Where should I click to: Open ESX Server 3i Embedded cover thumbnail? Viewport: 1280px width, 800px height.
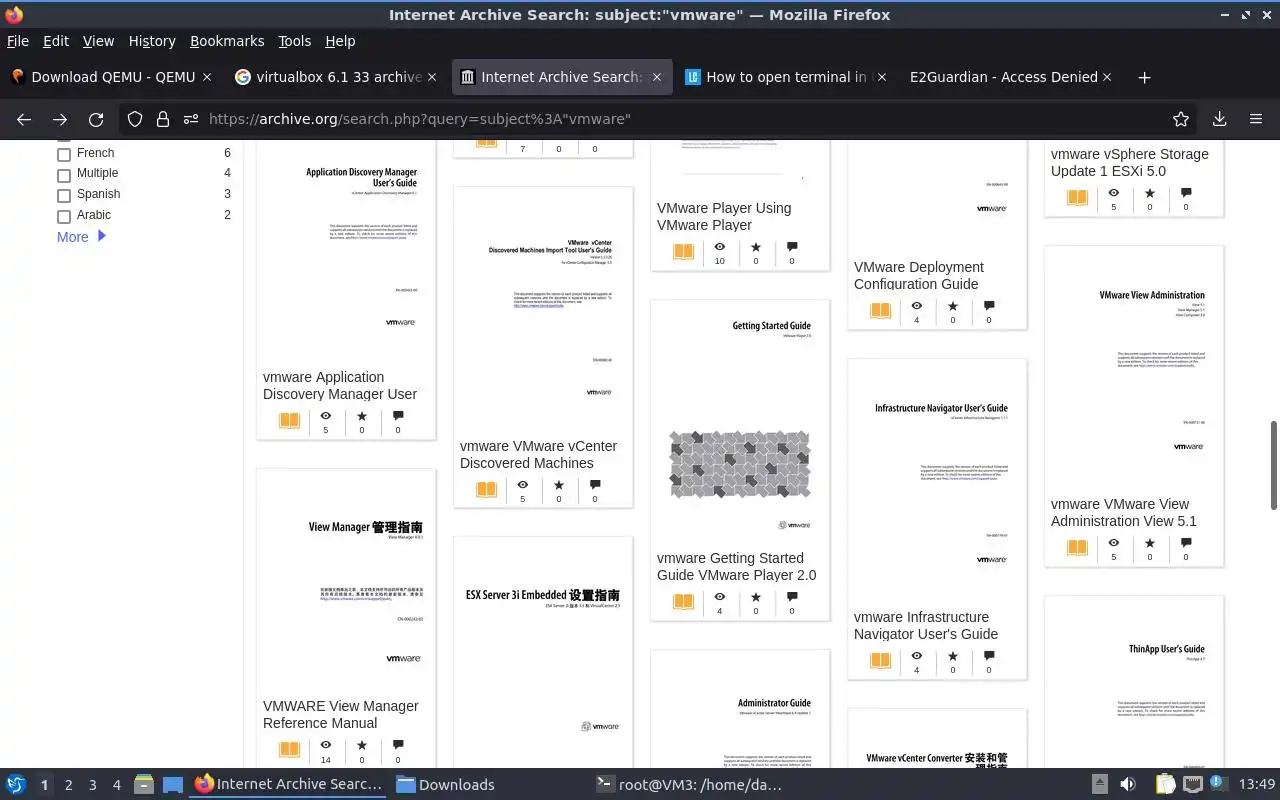click(543, 652)
